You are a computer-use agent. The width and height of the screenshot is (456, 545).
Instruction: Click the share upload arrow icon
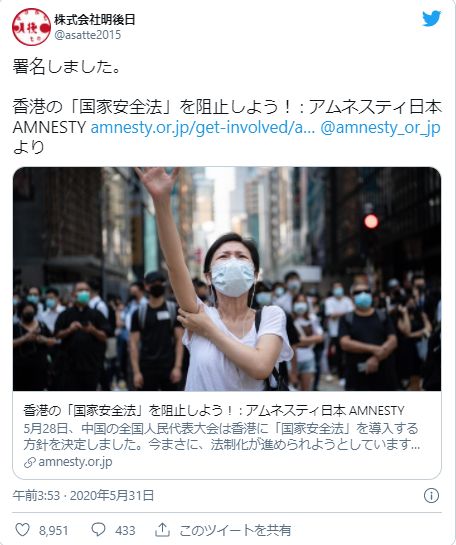[x=162, y=529]
